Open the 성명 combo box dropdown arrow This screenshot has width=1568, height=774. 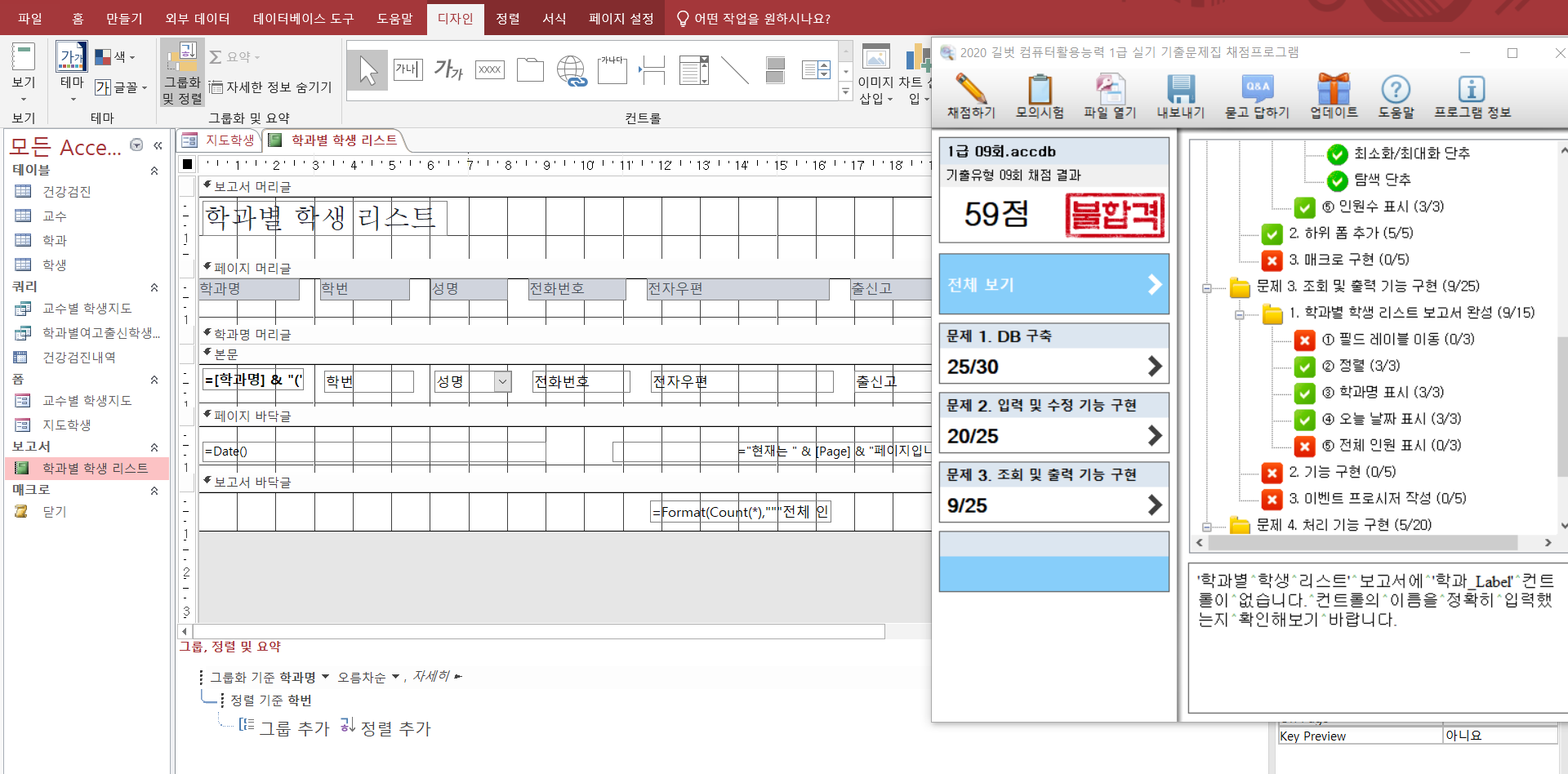tap(503, 381)
